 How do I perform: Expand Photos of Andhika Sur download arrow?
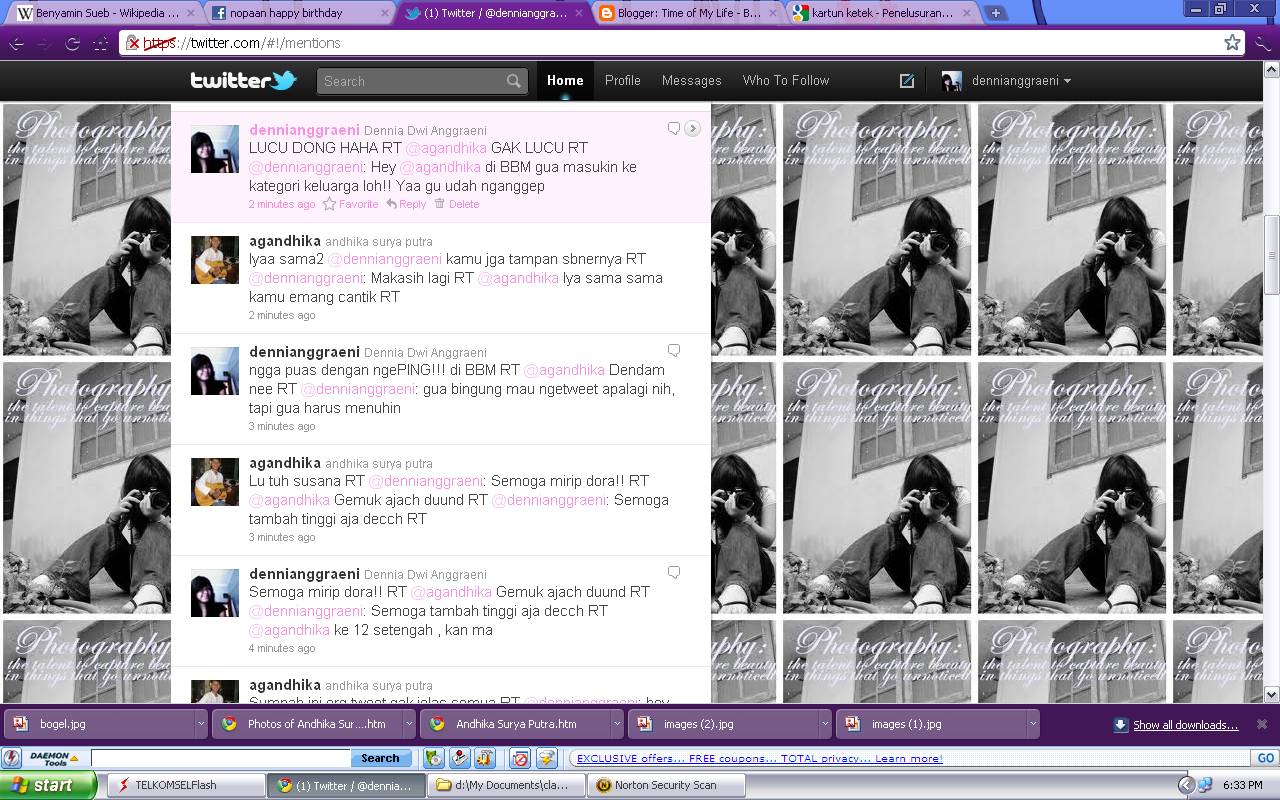(x=408, y=724)
